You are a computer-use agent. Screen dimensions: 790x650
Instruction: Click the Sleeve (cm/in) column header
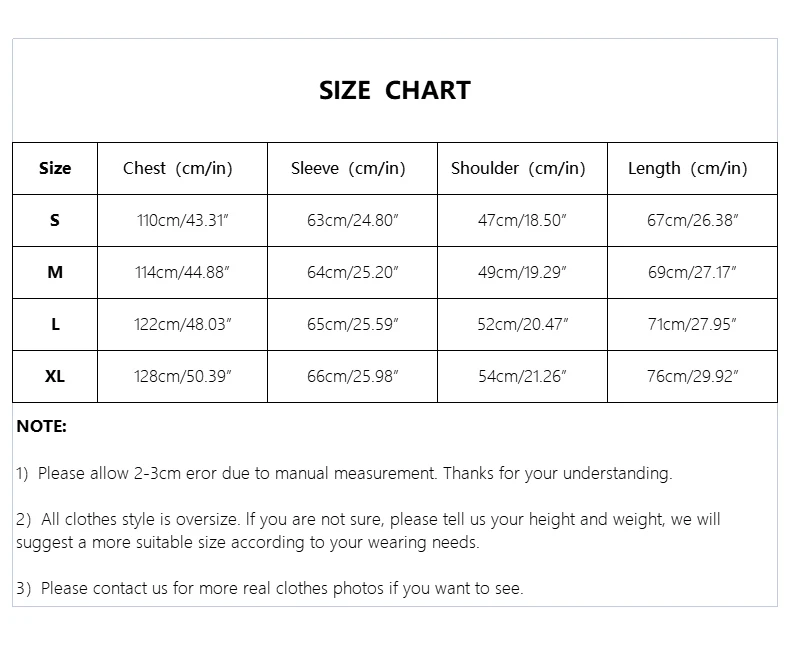[x=348, y=168]
